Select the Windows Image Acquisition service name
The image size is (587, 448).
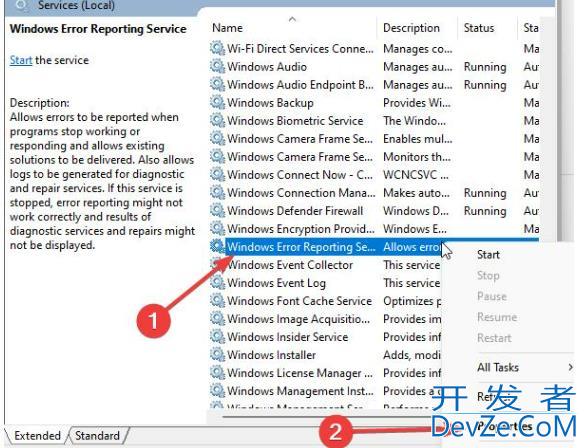(x=298, y=319)
